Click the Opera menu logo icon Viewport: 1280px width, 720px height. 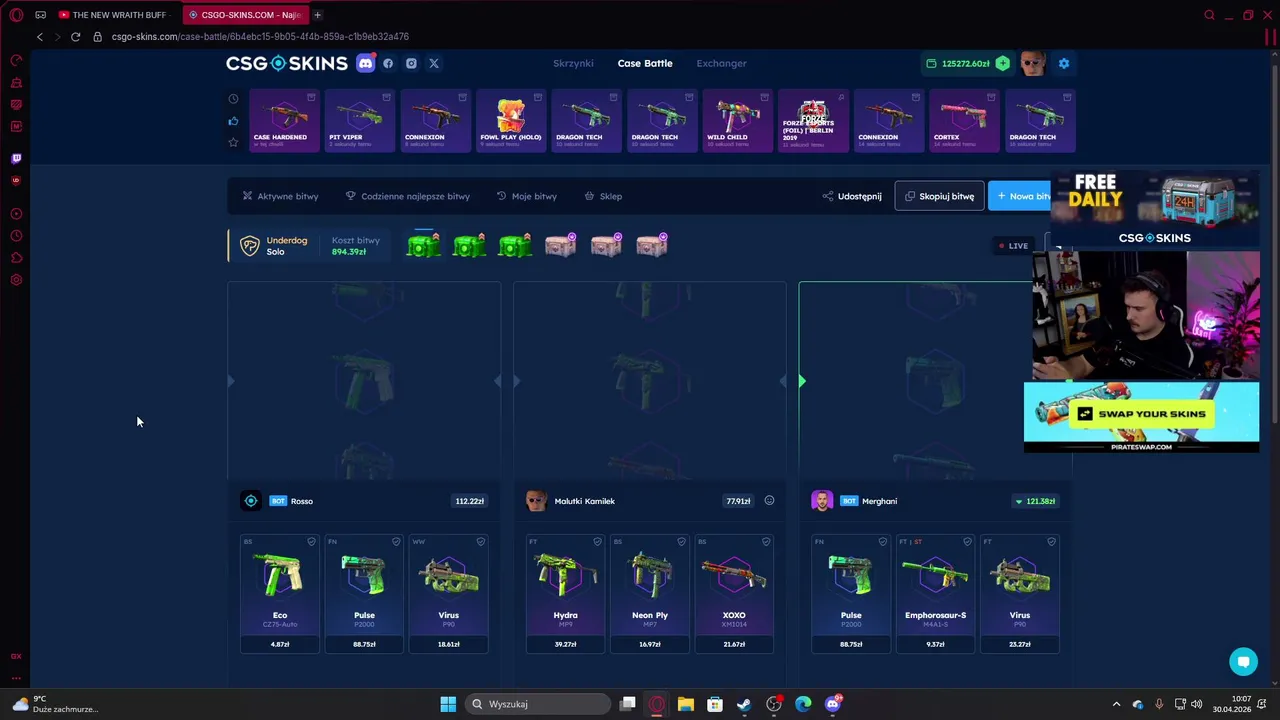[16, 15]
